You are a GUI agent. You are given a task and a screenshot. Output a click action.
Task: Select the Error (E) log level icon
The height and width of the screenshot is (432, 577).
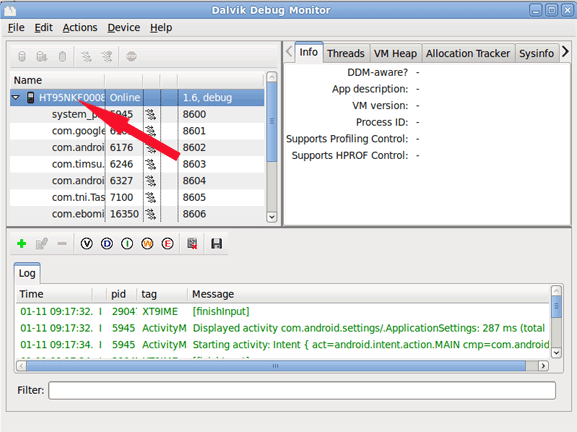coord(167,244)
